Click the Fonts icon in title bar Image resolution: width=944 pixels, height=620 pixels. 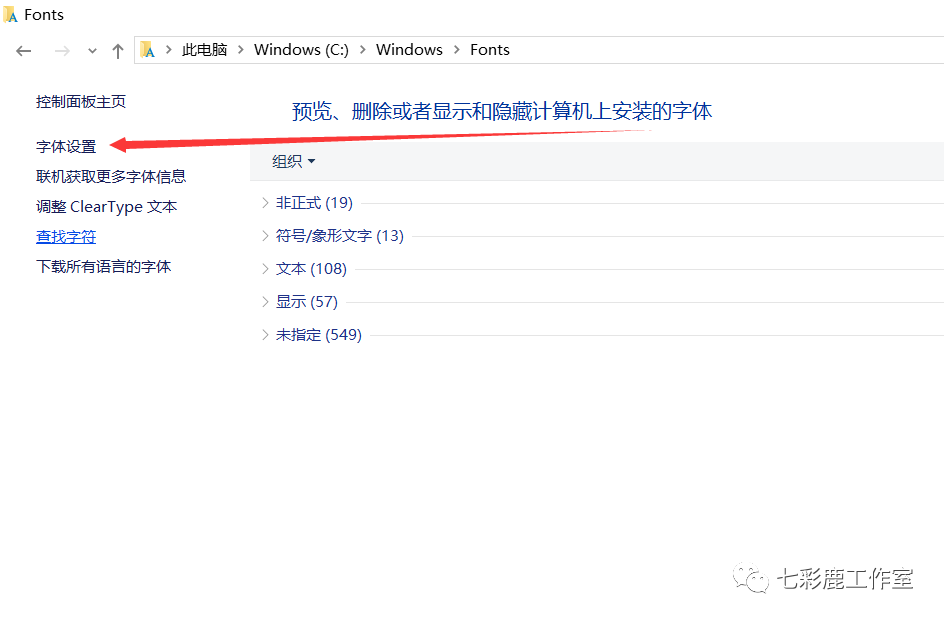pyautogui.click(x=10, y=14)
